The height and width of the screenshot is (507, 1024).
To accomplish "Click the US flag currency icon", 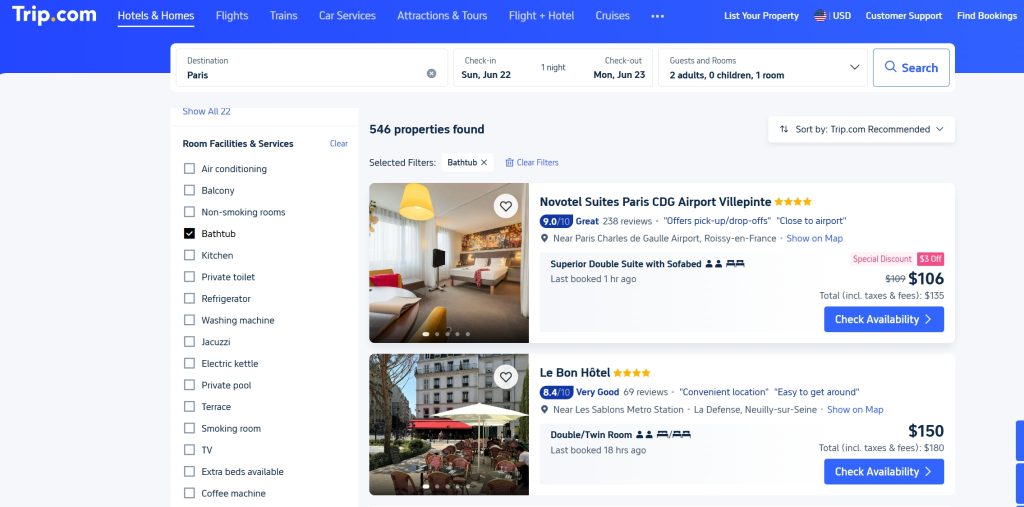I will (820, 16).
